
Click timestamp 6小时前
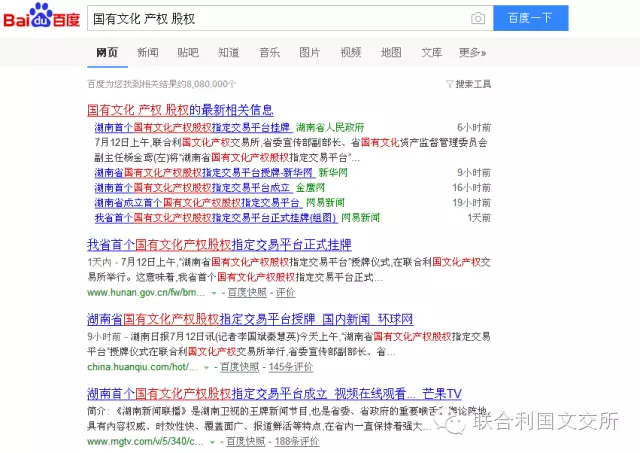coord(474,127)
